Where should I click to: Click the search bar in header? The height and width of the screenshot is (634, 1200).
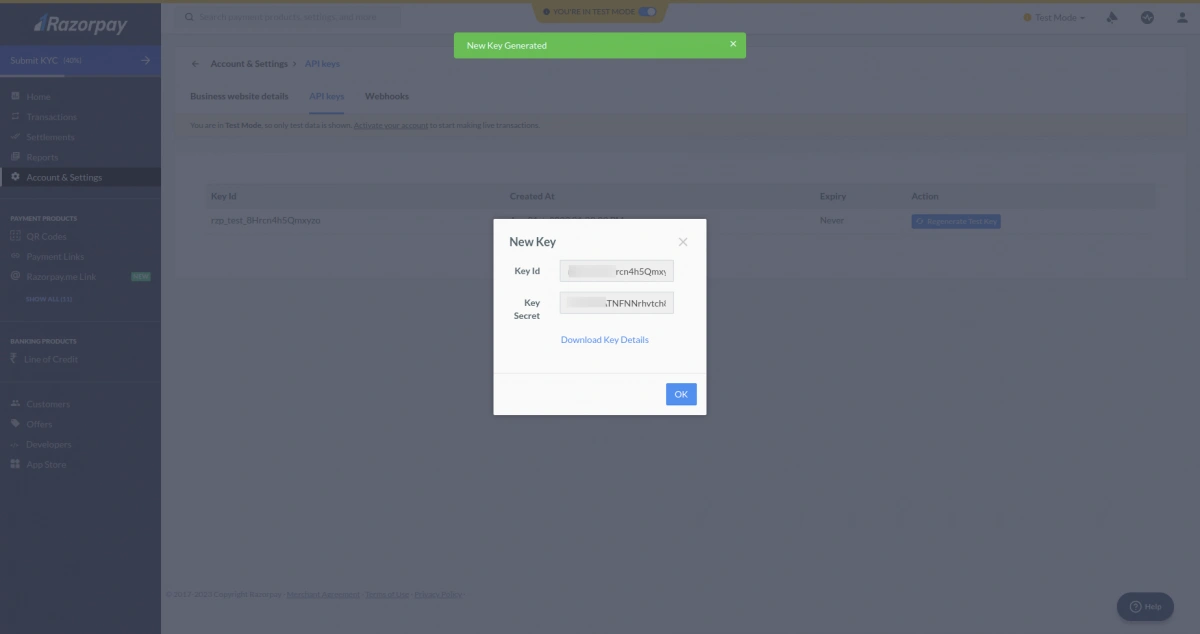click(x=290, y=17)
